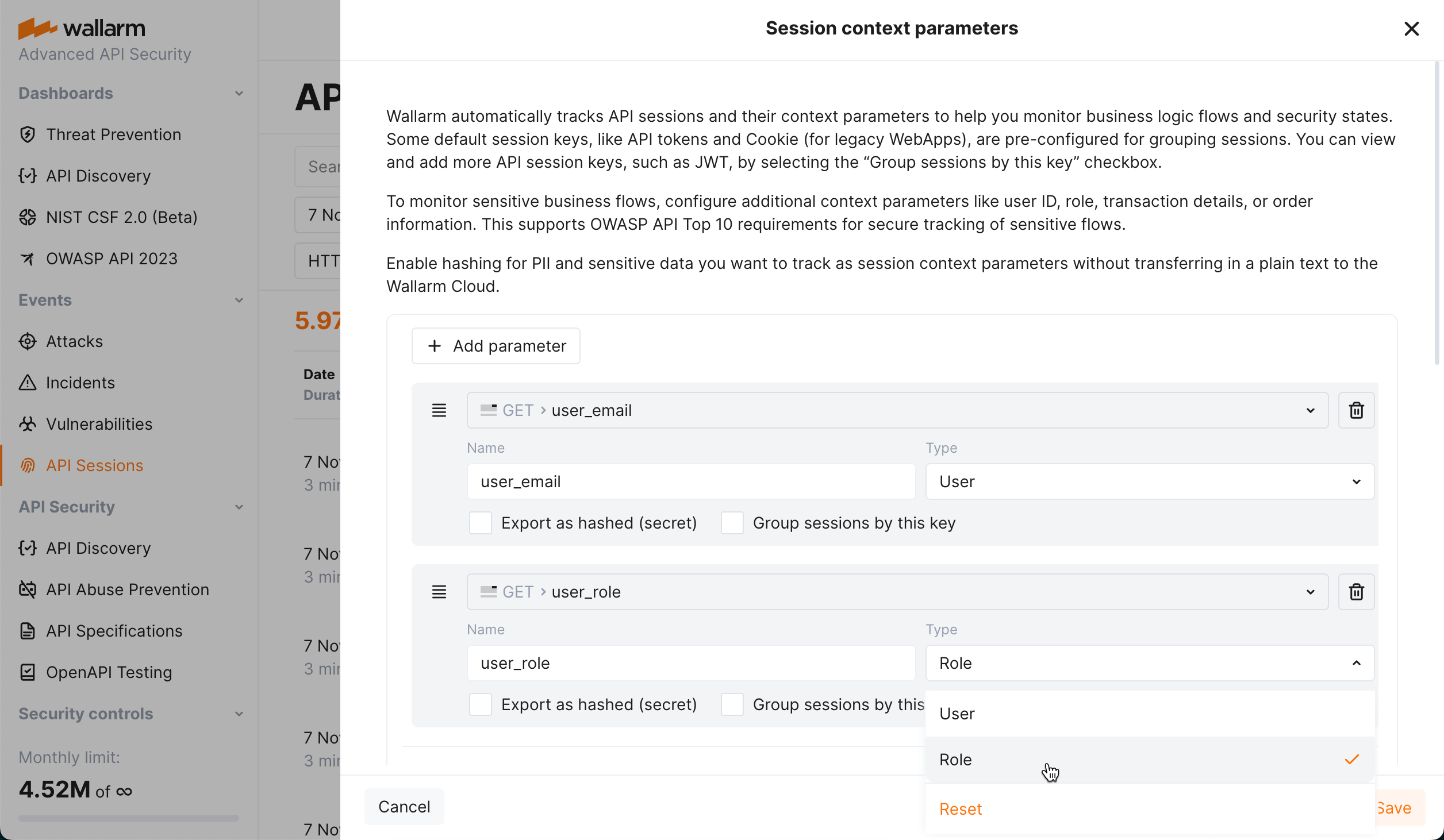This screenshot has width=1444, height=840.
Task: Click the Add parameter button
Action: click(x=496, y=346)
